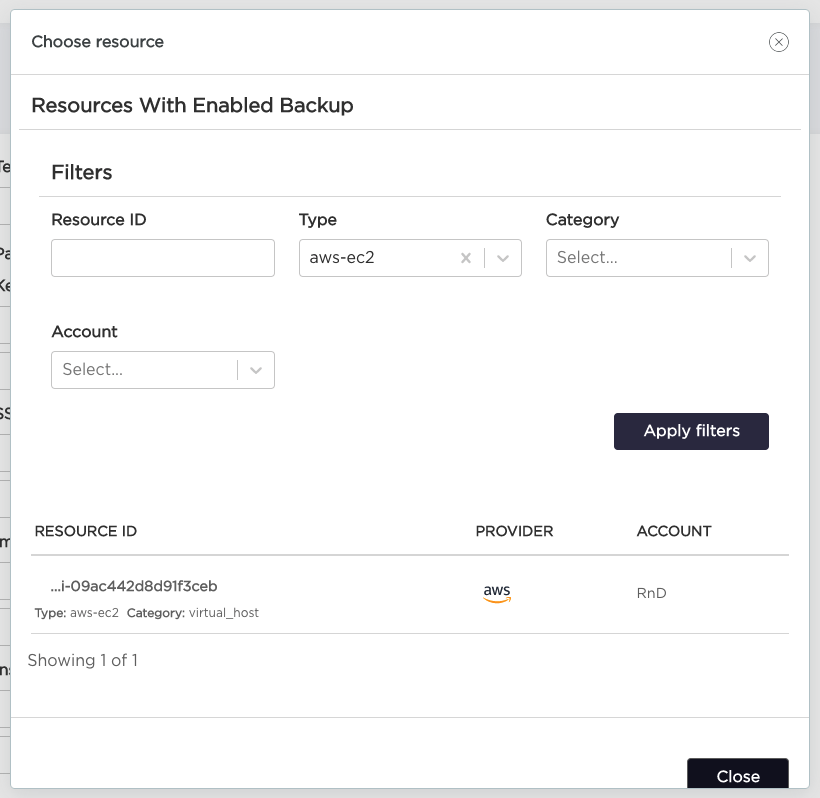Click the Category field chevron icon
Screen dimensions: 820x798
[x=750, y=258]
